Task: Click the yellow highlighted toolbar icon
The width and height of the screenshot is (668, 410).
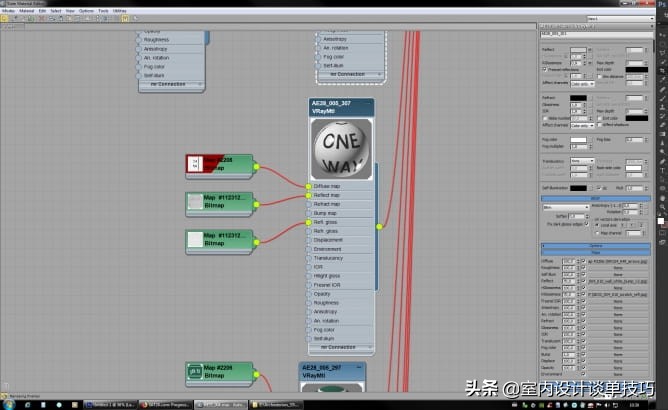Action: click(x=125, y=18)
